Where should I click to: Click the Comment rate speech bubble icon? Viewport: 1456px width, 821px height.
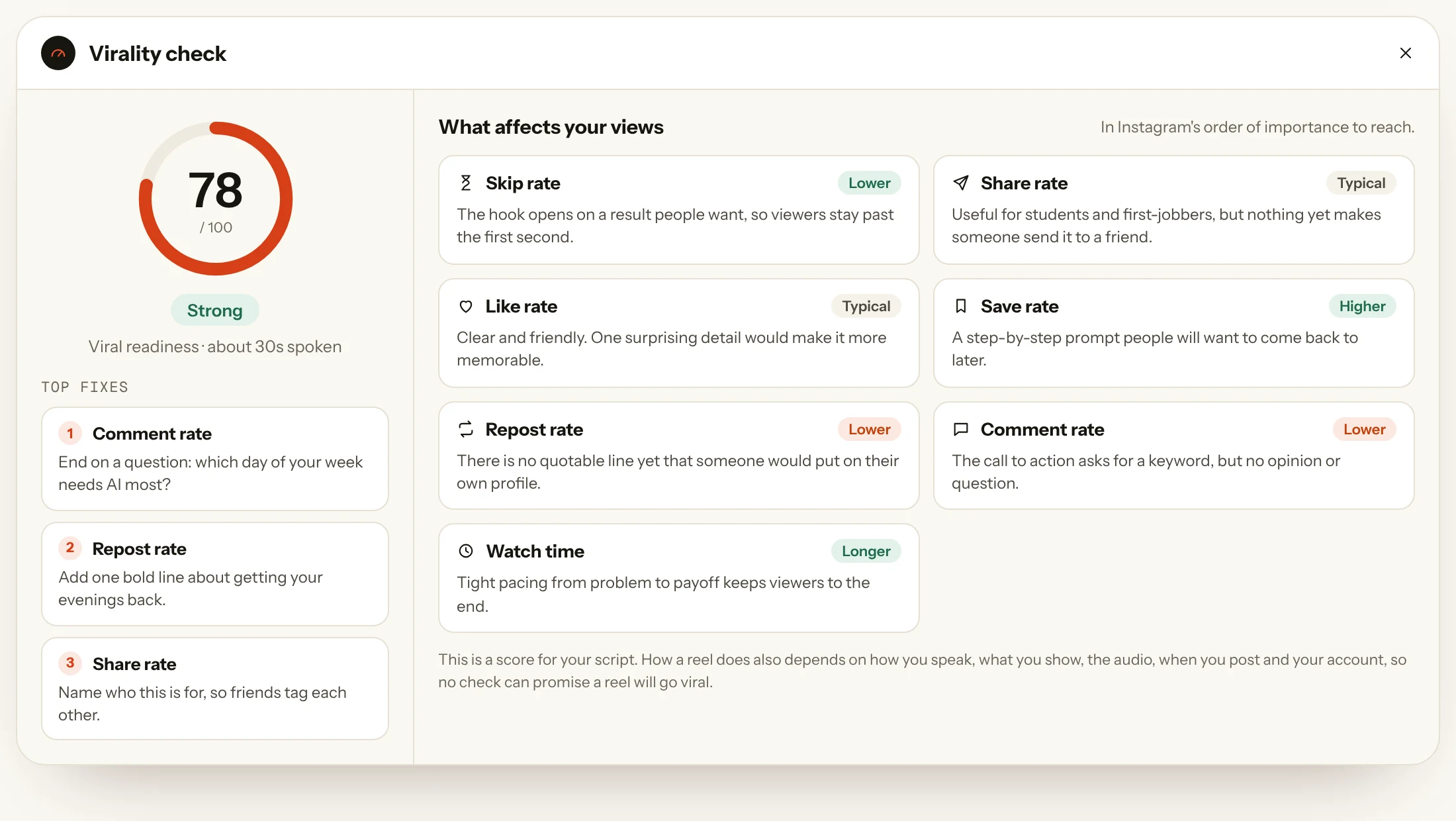click(x=961, y=429)
